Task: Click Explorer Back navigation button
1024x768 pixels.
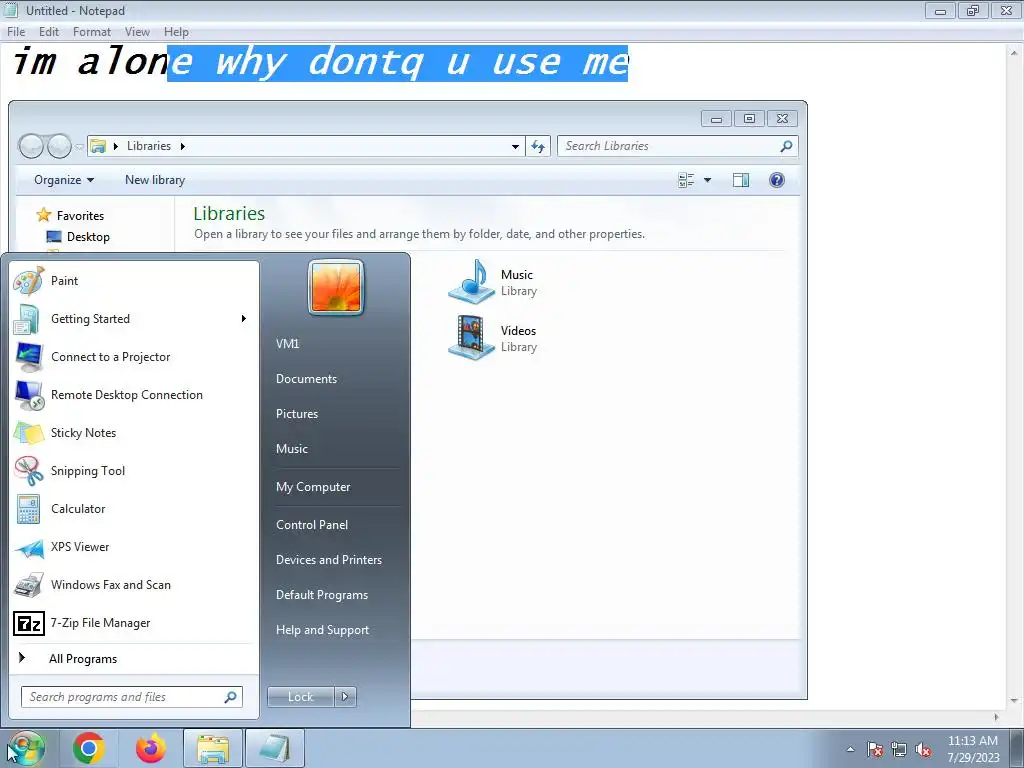Action: [31, 147]
